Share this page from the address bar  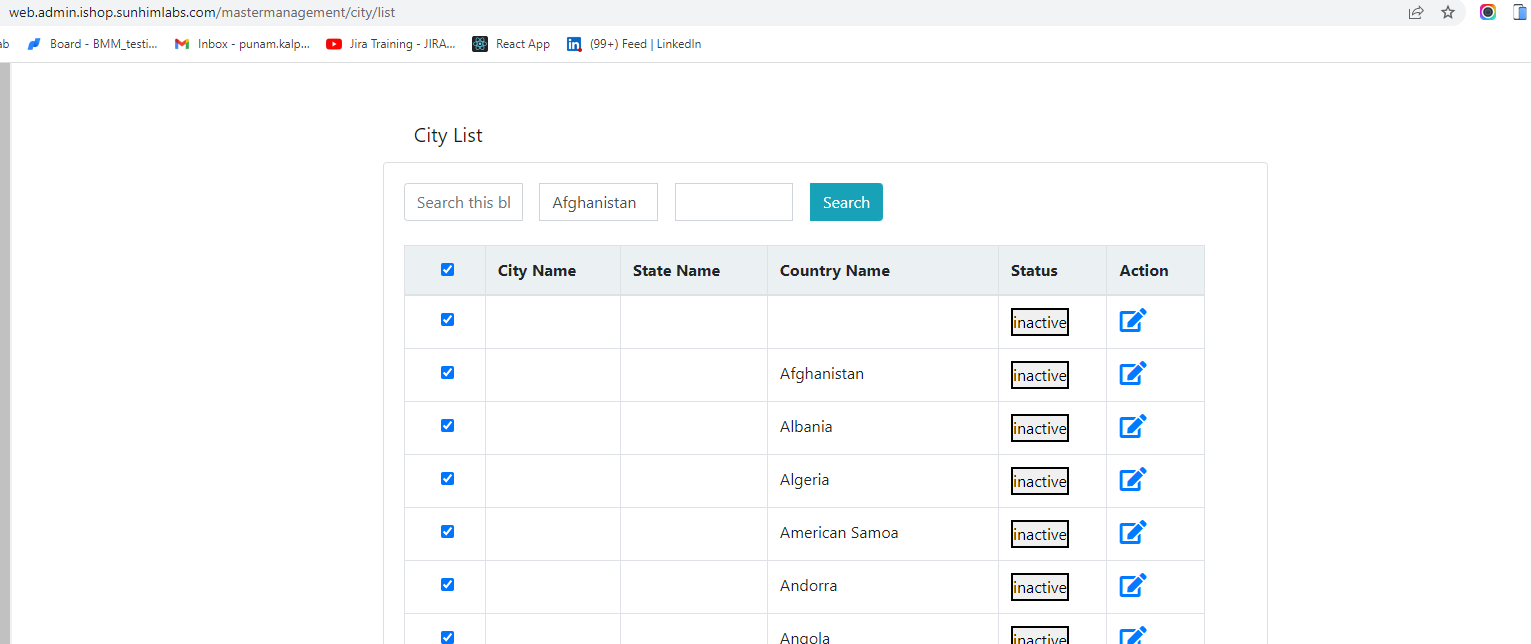coord(1416,12)
